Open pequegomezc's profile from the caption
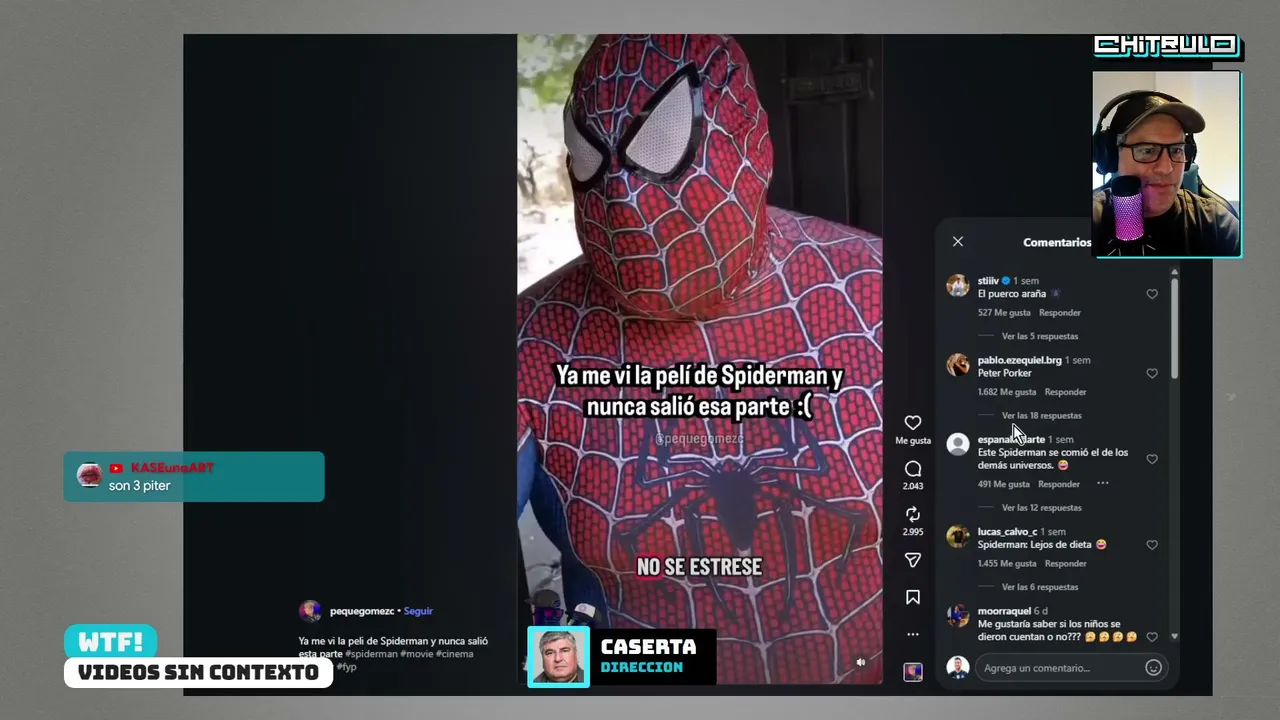Image resolution: width=1280 pixels, height=720 pixels. 362,611
